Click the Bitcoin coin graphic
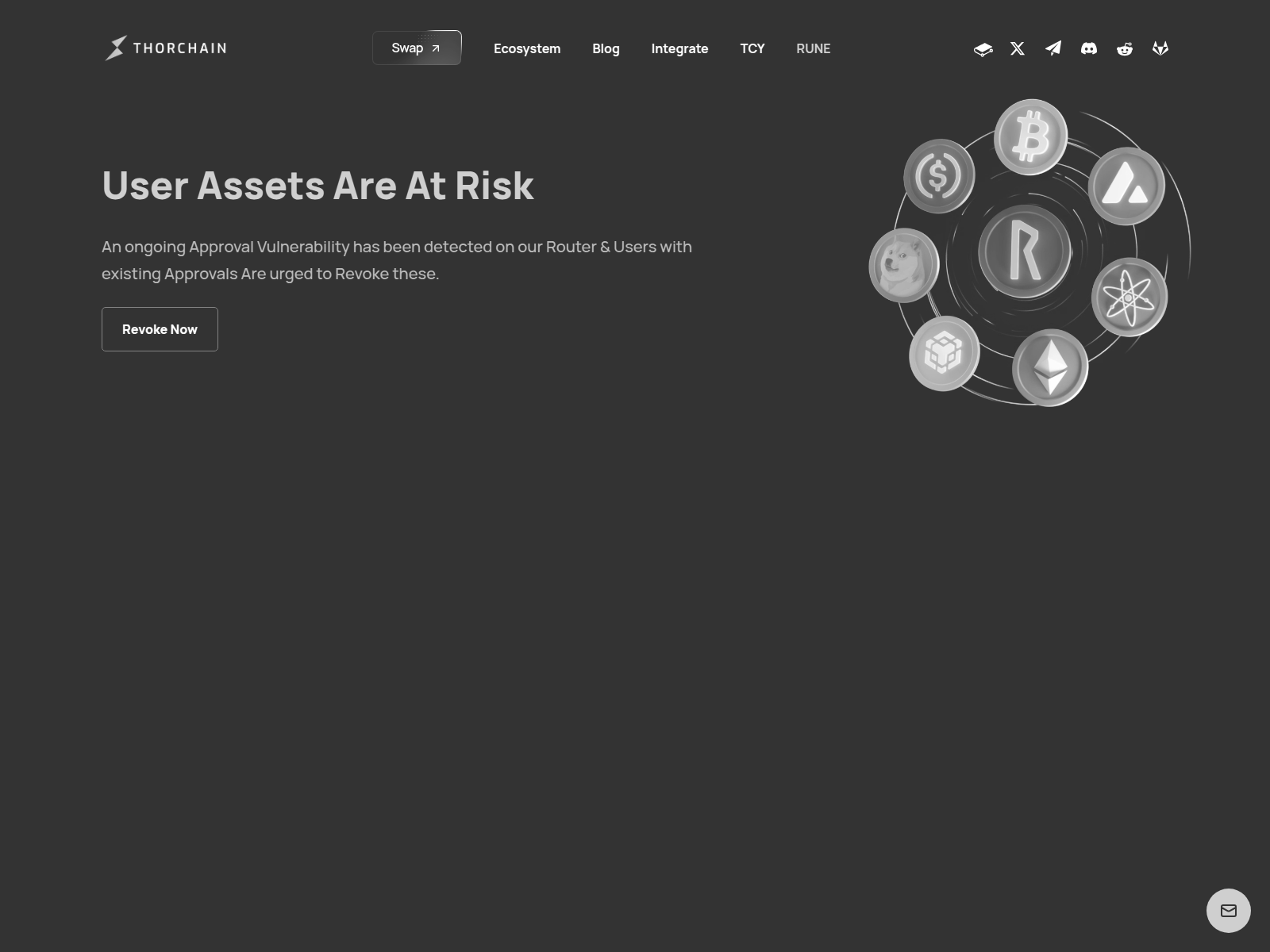This screenshot has height=952, width=1270. point(1030,136)
